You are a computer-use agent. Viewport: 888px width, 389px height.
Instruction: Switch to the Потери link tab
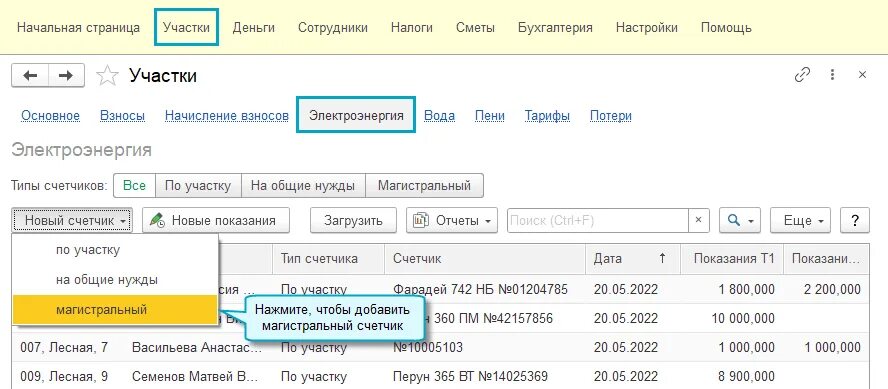click(x=610, y=116)
